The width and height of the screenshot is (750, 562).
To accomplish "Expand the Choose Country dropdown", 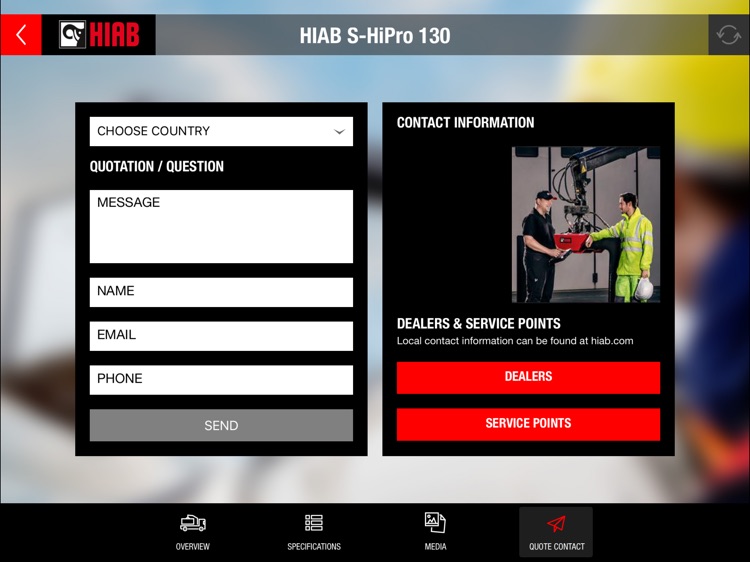I will click(221, 131).
